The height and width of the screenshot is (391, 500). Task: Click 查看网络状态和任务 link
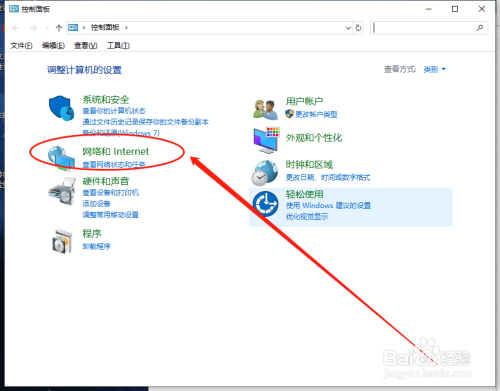[x=114, y=164]
